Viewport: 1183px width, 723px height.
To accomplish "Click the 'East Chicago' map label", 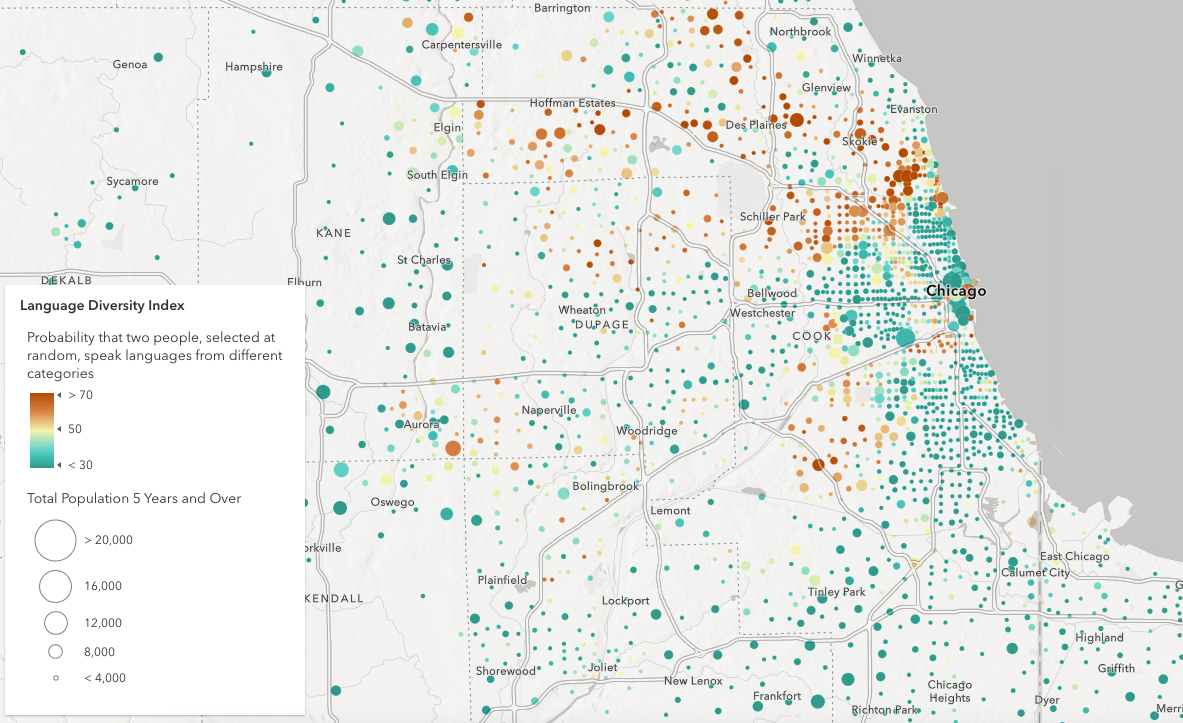I will point(1074,556).
